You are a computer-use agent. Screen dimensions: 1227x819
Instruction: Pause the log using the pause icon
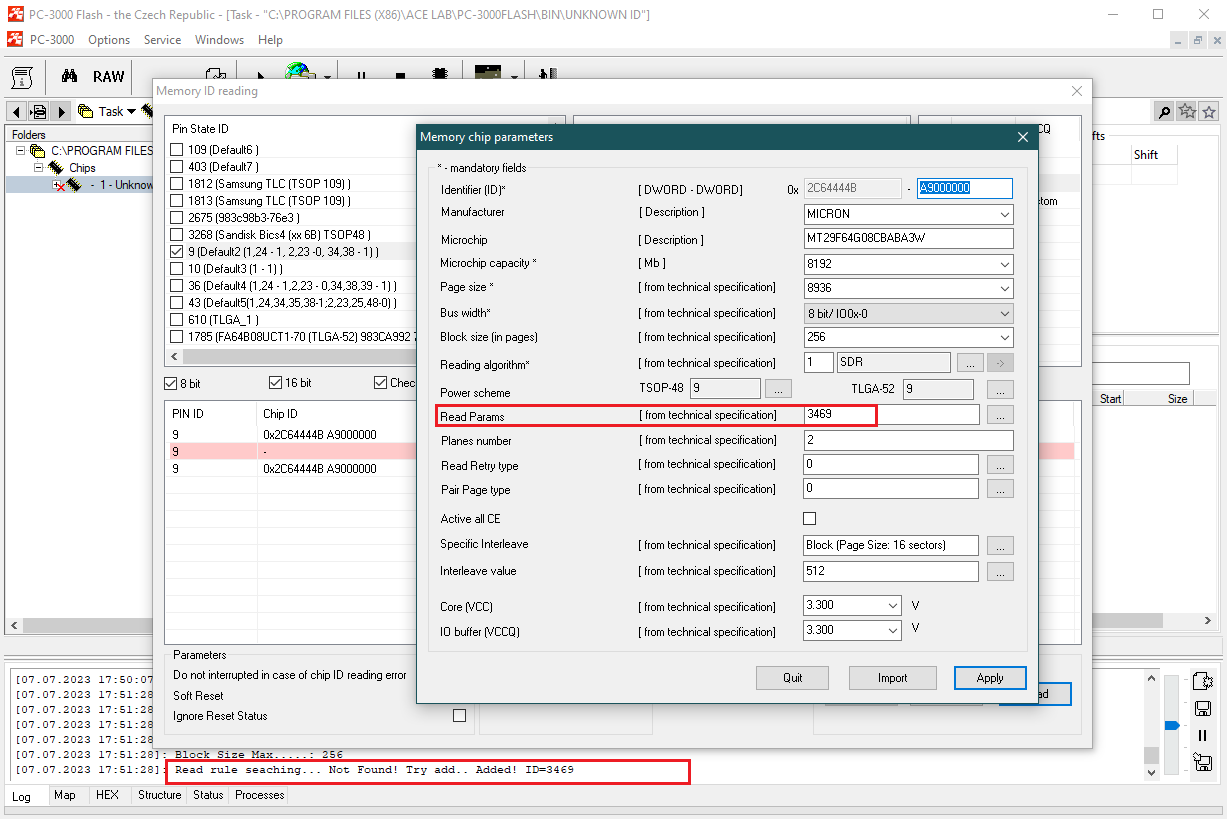pos(1203,735)
